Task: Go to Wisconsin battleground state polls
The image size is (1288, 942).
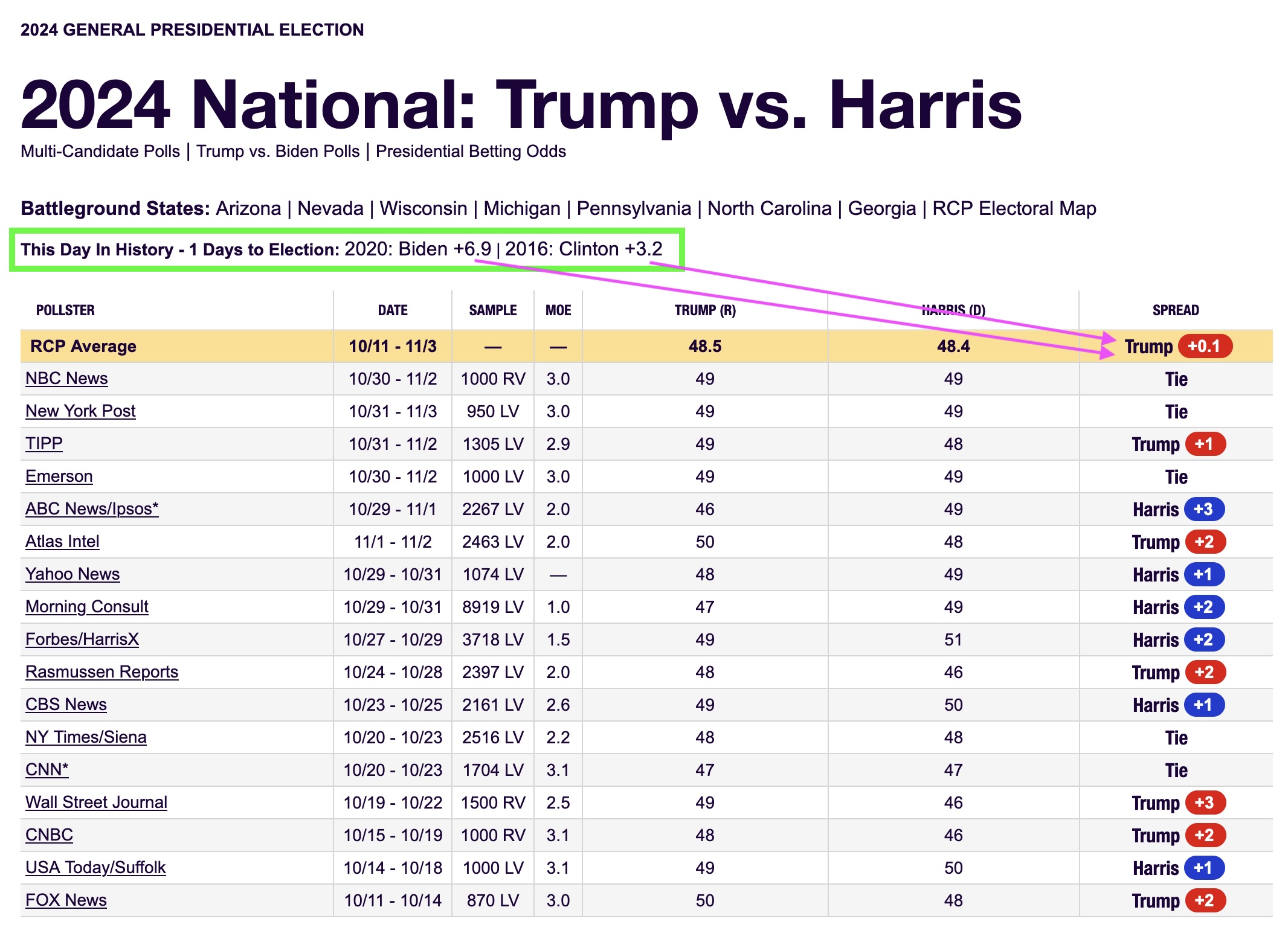Action: point(423,208)
